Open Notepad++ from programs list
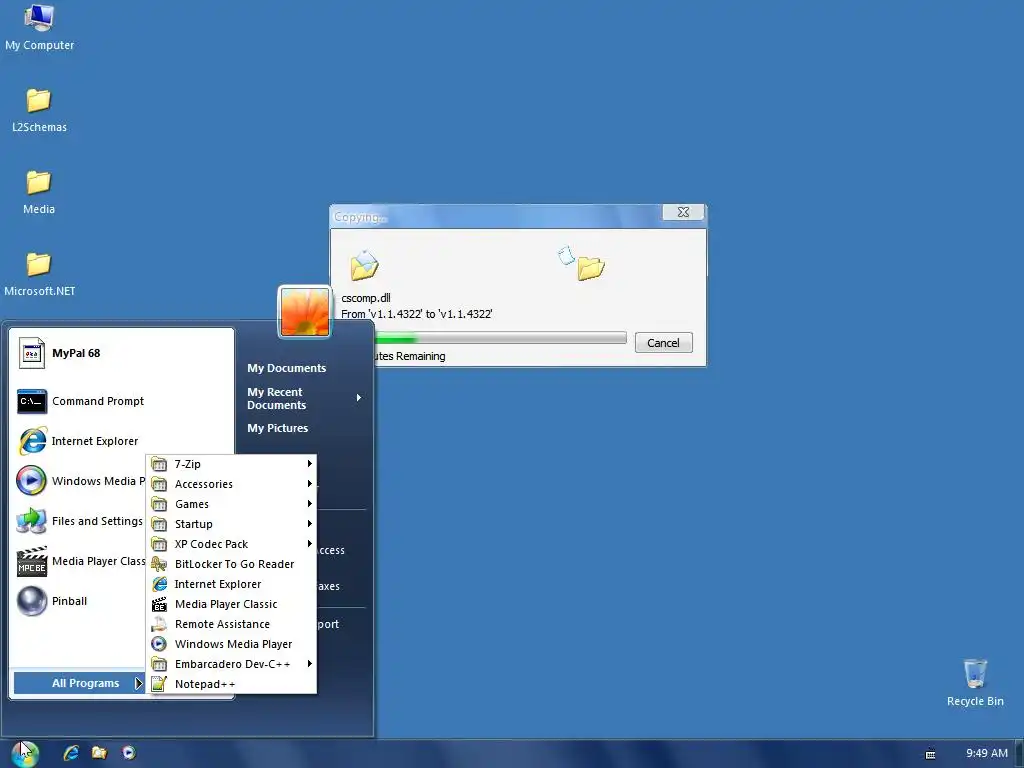Viewport: 1024px width, 768px height. [232, 684]
